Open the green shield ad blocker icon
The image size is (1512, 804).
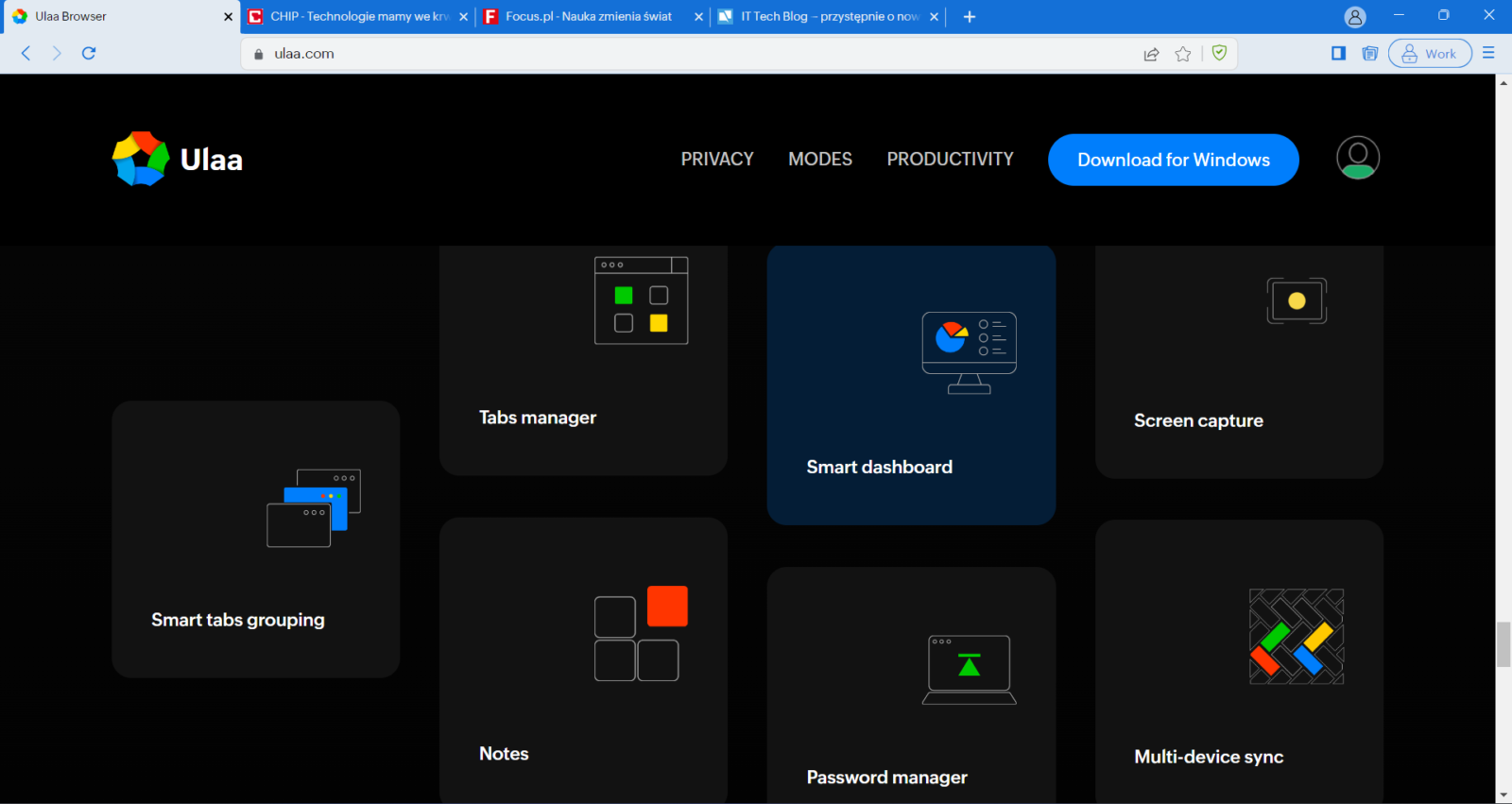[1219, 53]
